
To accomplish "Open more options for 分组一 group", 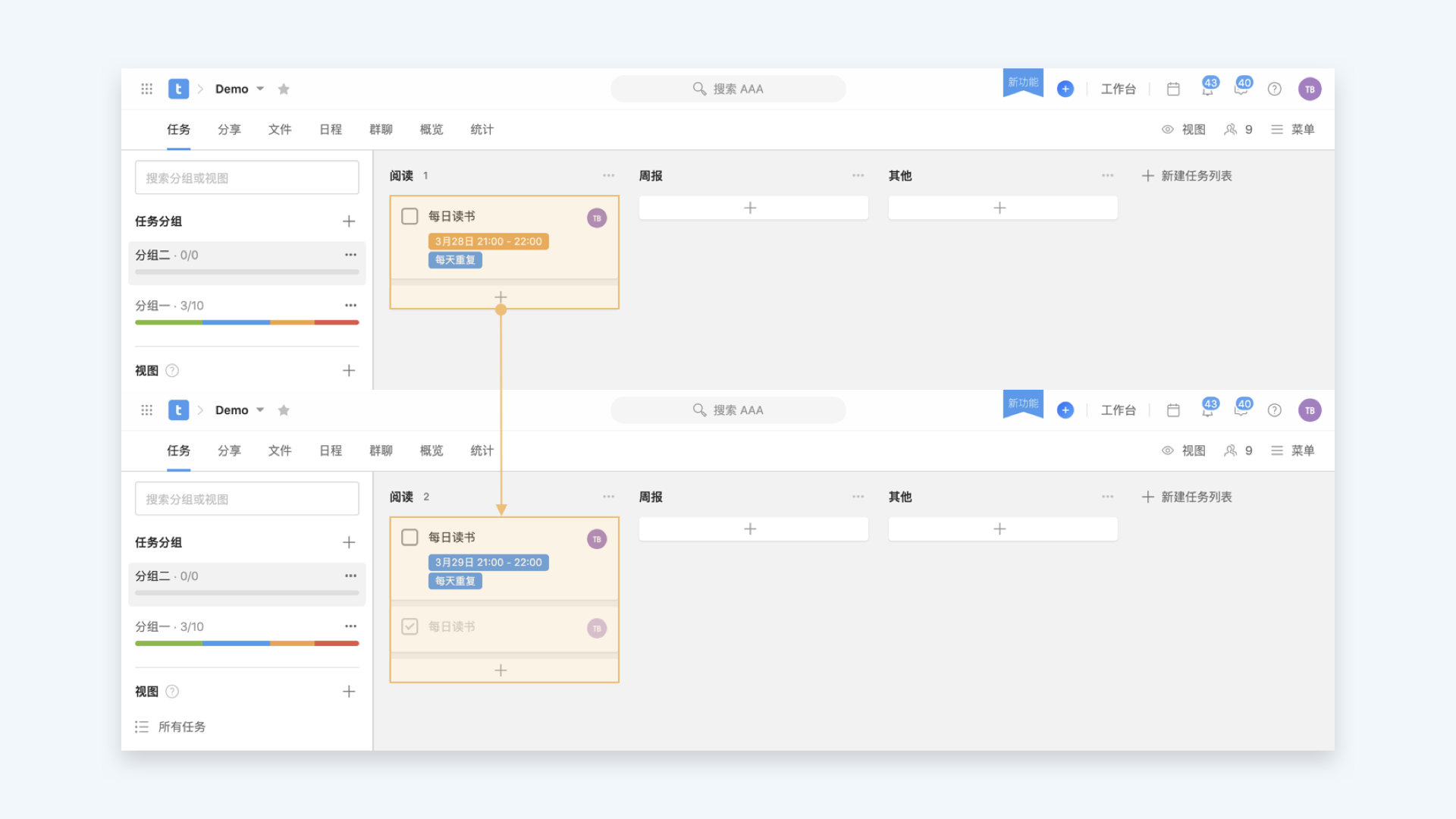I will pyautogui.click(x=350, y=306).
